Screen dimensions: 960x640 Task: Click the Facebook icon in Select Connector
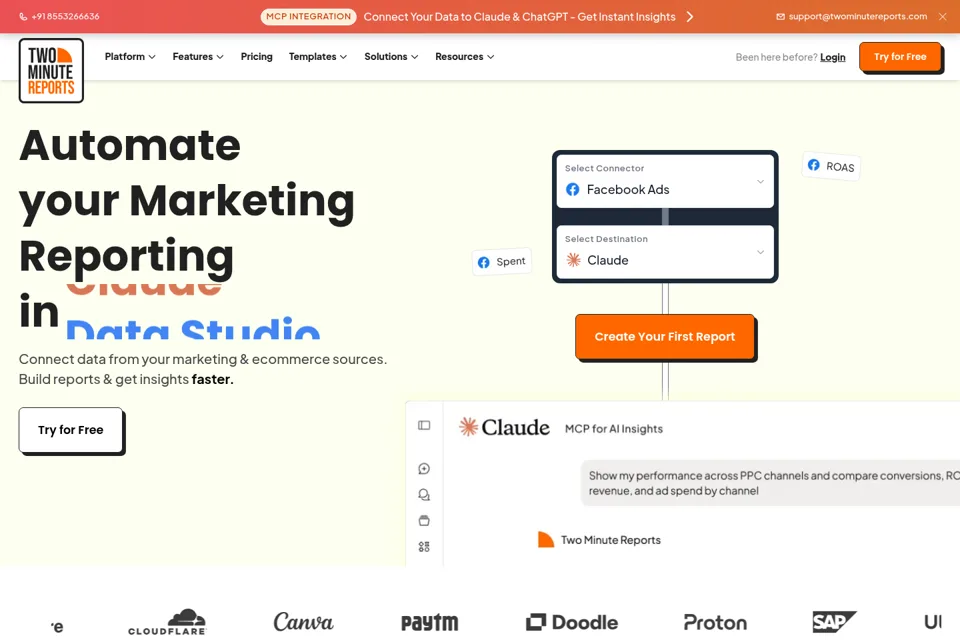tap(572, 189)
